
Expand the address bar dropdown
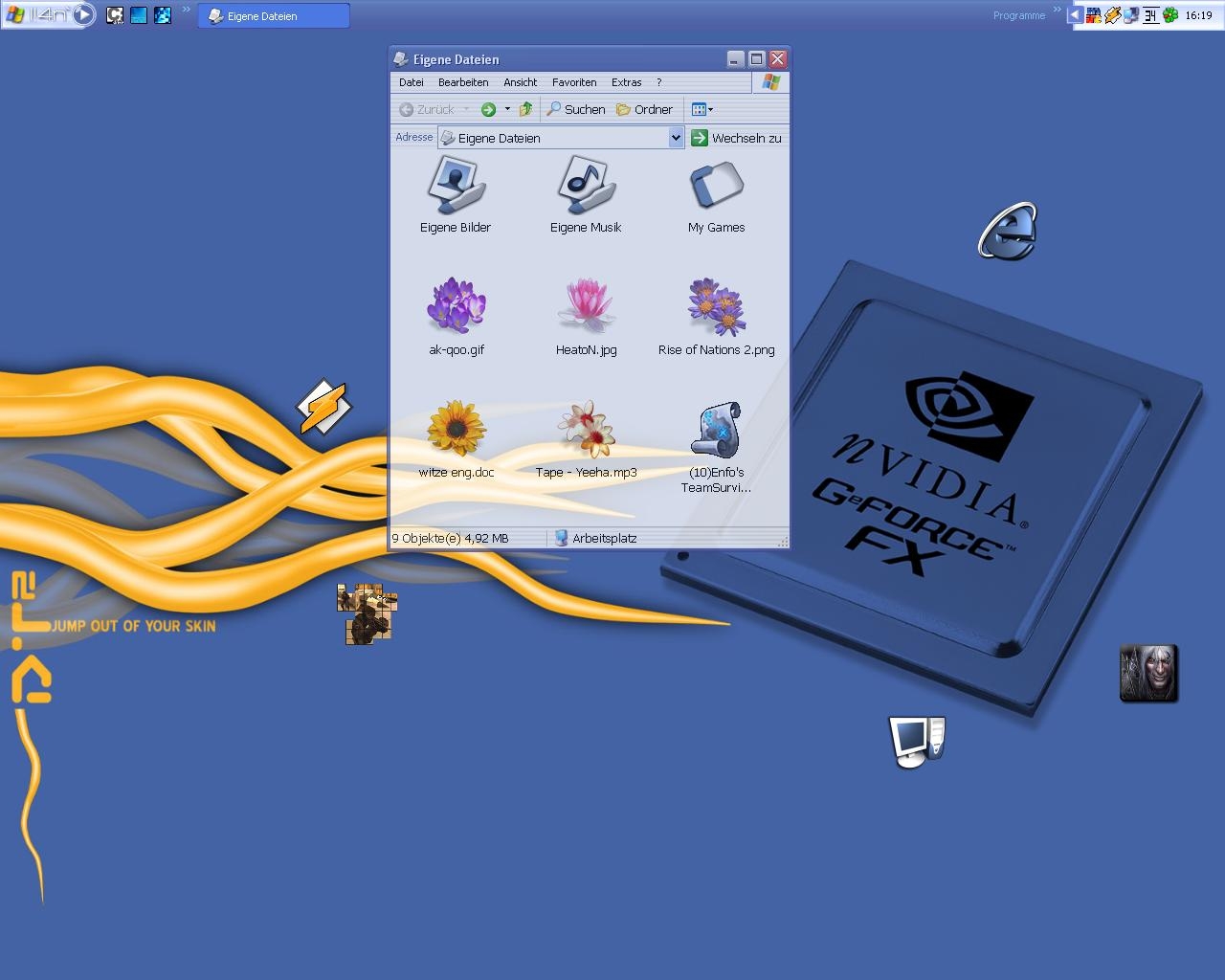pyautogui.click(x=676, y=138)
